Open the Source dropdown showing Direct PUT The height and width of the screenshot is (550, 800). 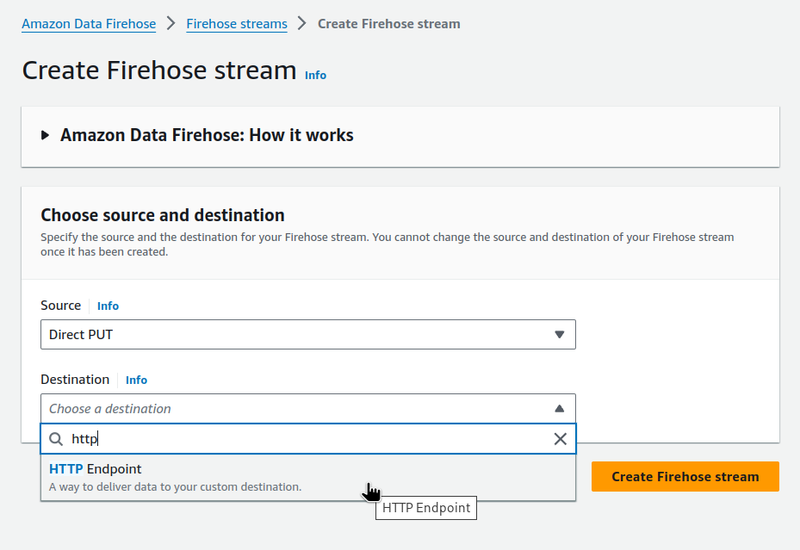click(308, 335)
